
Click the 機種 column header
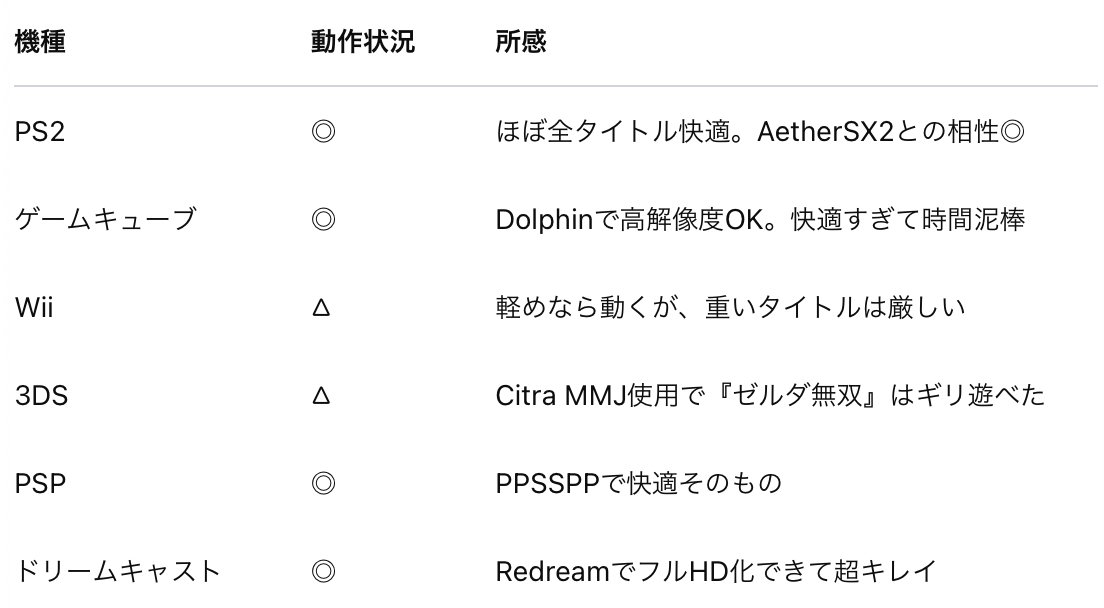(x=40, y=42)
